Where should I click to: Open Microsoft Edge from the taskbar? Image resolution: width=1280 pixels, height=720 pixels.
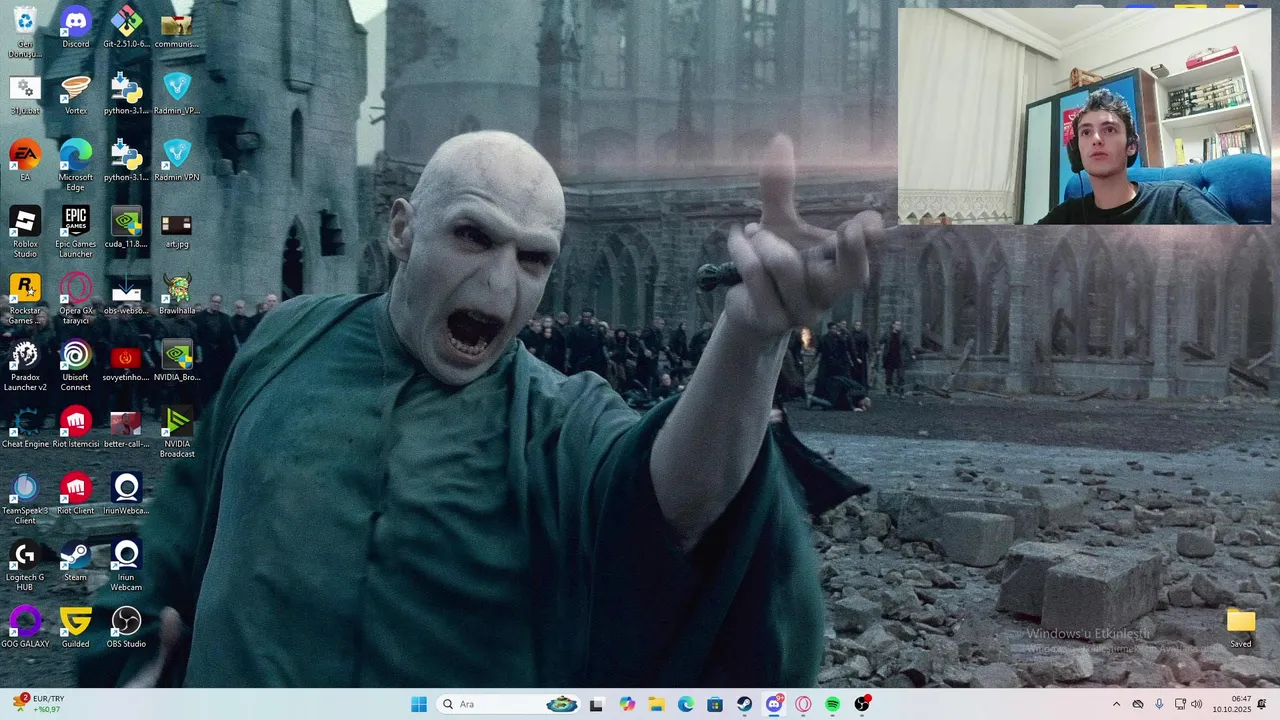pos(686,704)
